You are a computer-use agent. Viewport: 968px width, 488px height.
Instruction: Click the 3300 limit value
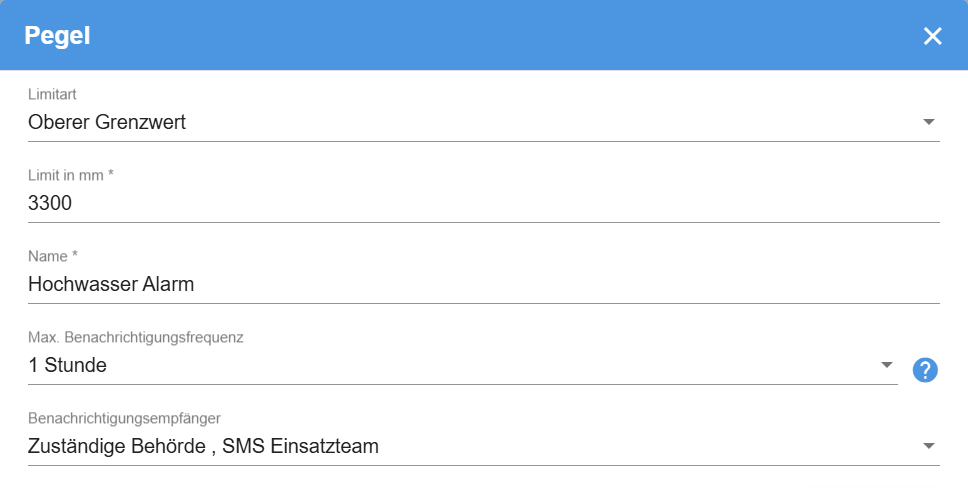pyautogui.click(x=50, y=203)
